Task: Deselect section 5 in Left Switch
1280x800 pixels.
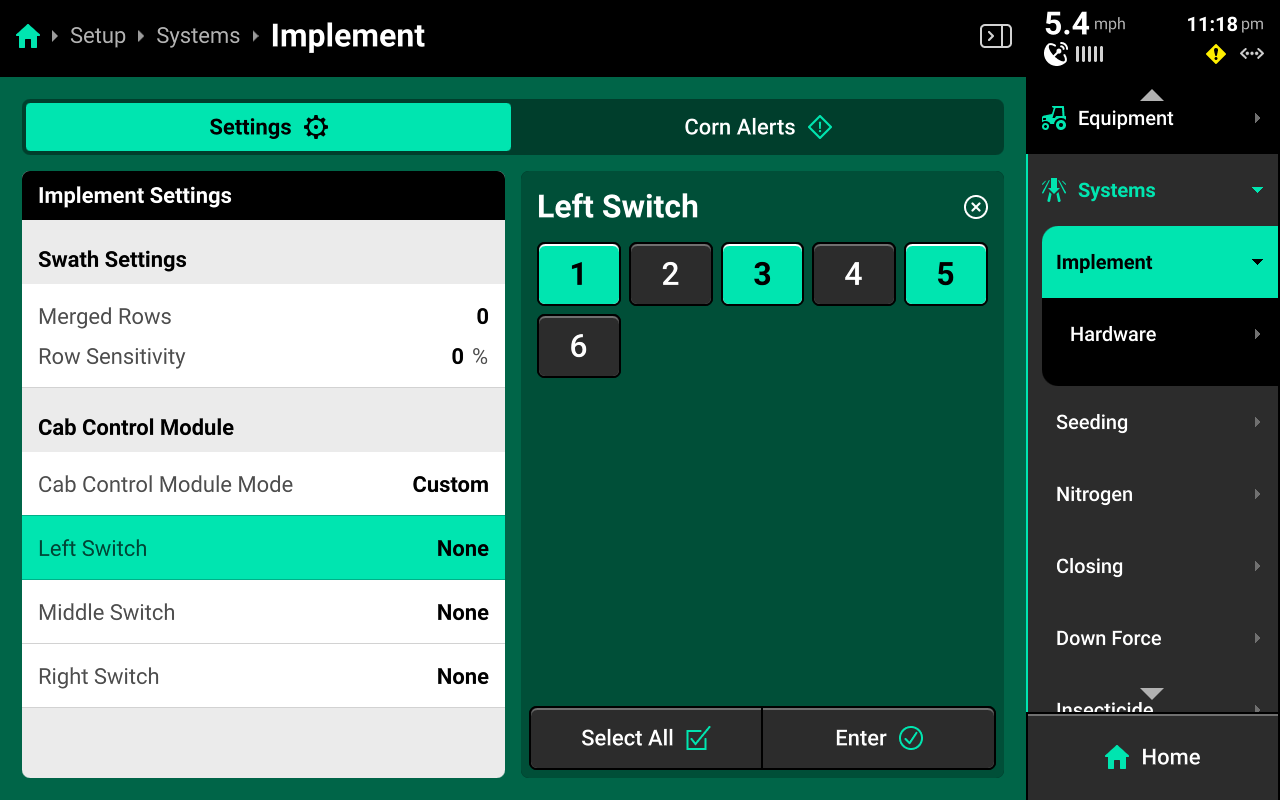Action: click(x=946, y=274)
